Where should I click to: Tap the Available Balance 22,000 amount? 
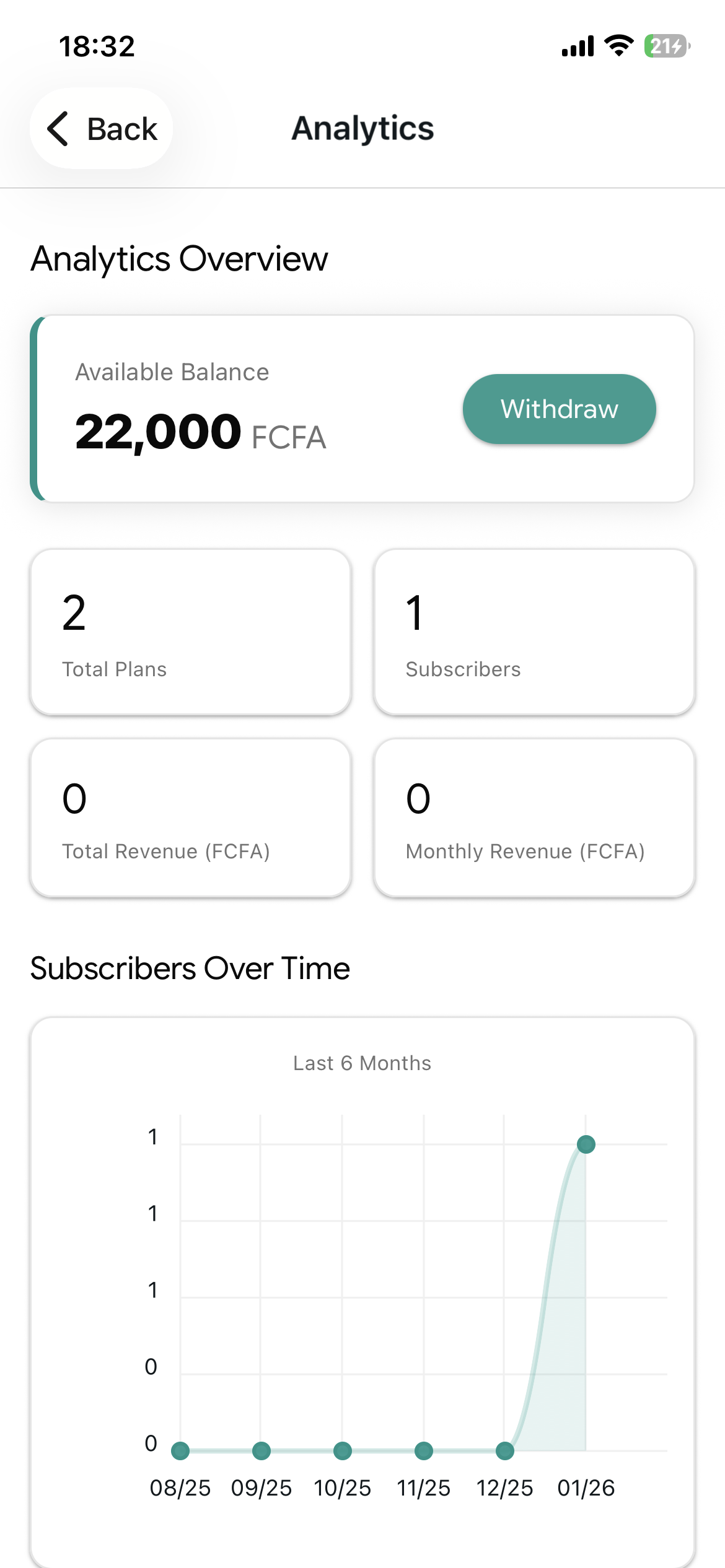click(x=158, y=432)
